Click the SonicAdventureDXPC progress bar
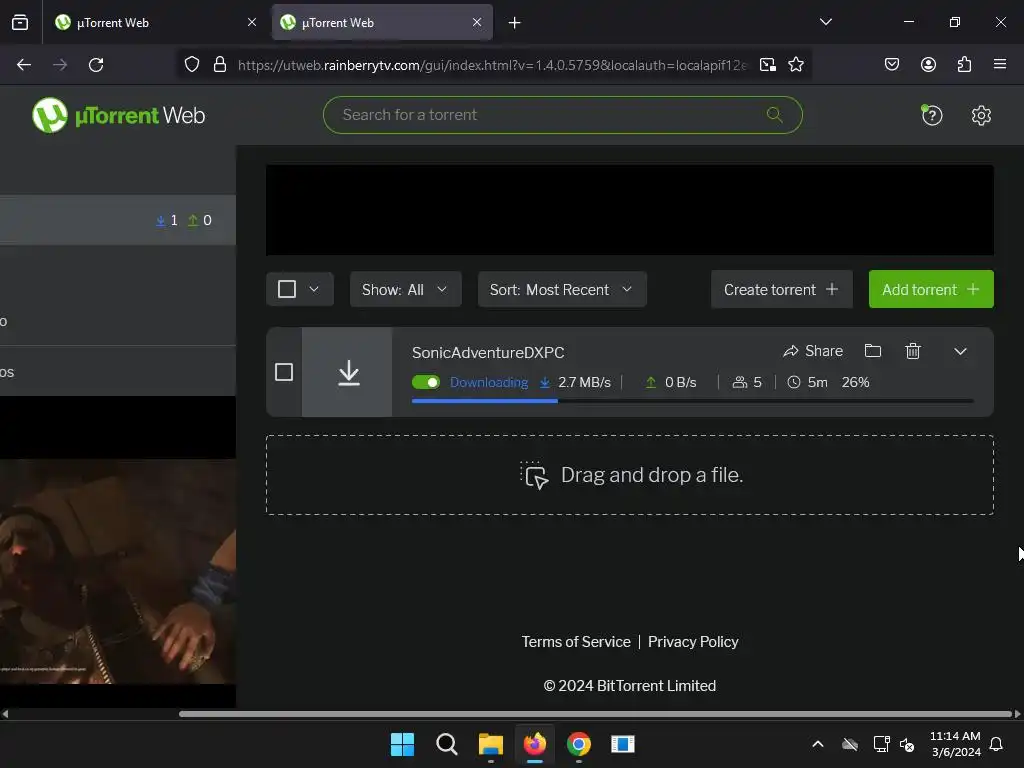 [692, 401]
